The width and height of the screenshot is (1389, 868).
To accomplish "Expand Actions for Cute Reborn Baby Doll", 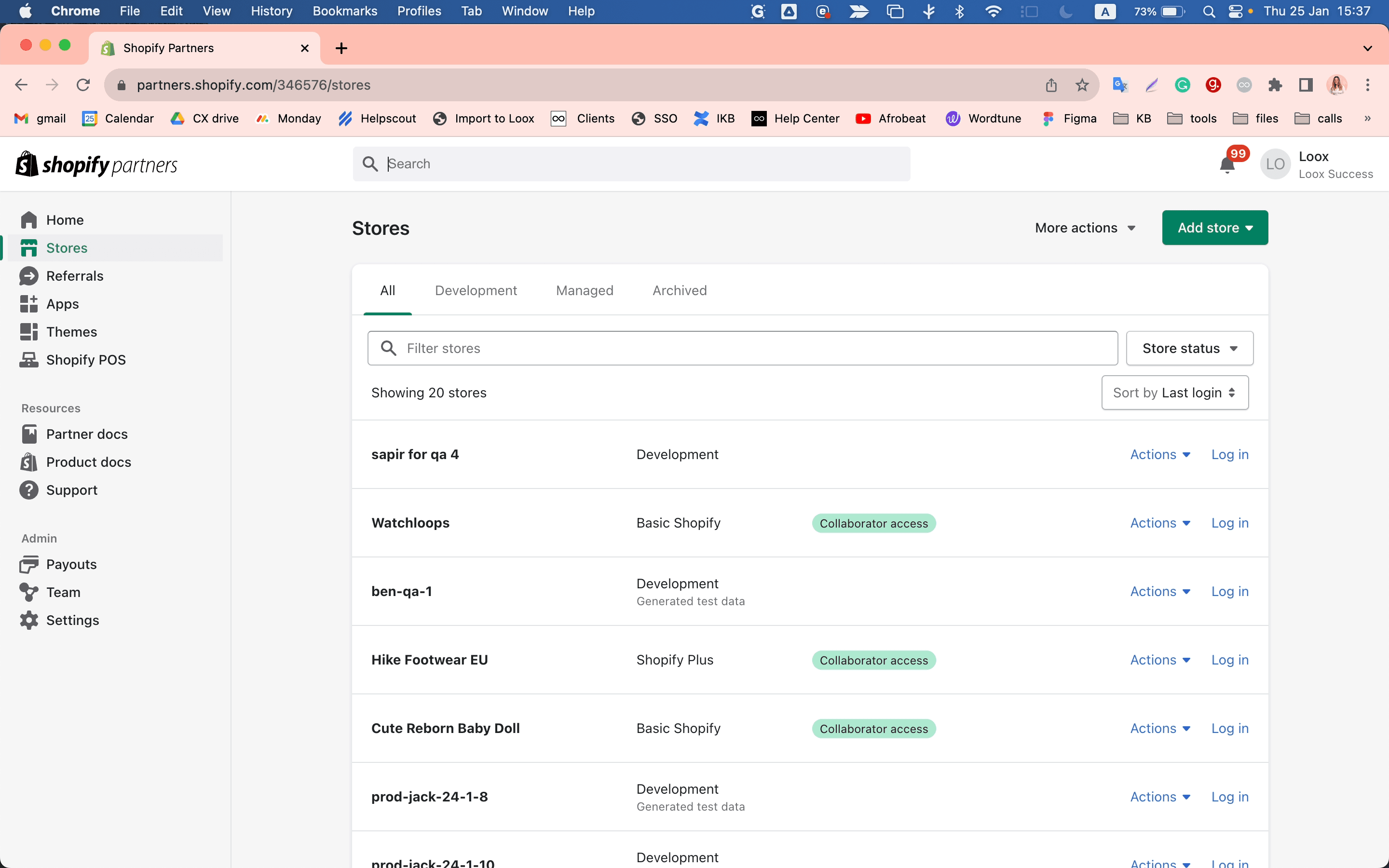I will (x=1160, y=729).
